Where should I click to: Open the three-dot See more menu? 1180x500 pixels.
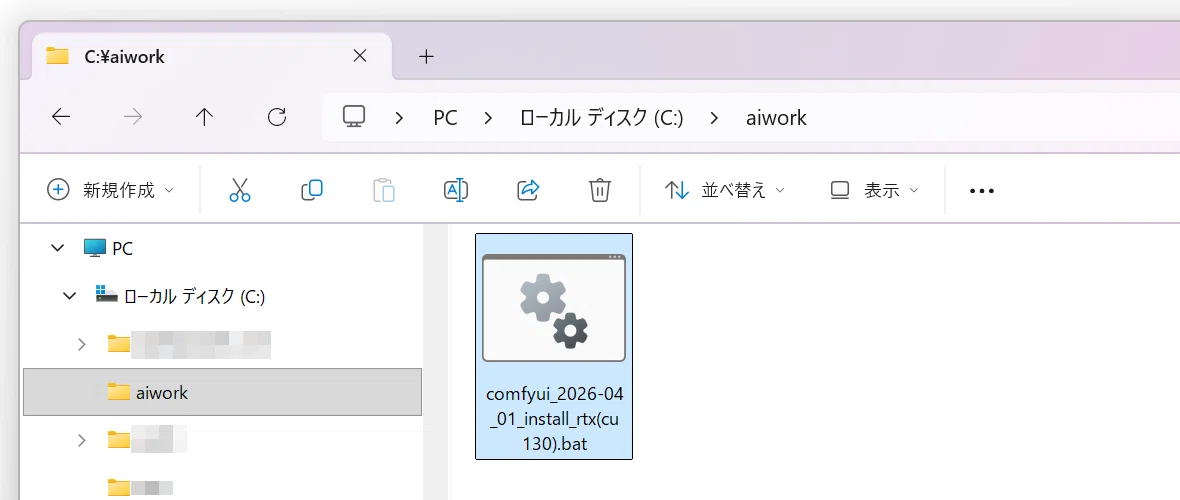pyautogui.click(x=982, y=191)
